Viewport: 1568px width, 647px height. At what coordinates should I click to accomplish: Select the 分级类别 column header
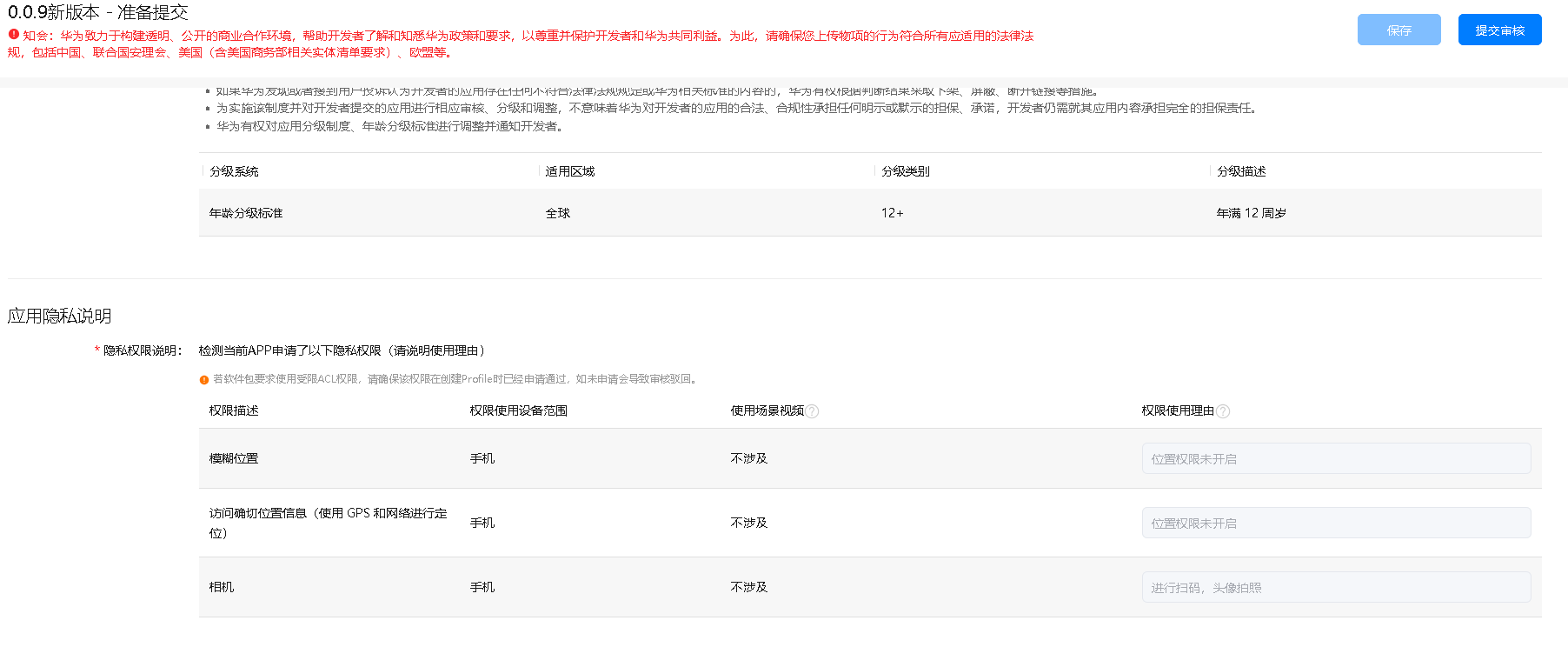[x=906, y=171]
